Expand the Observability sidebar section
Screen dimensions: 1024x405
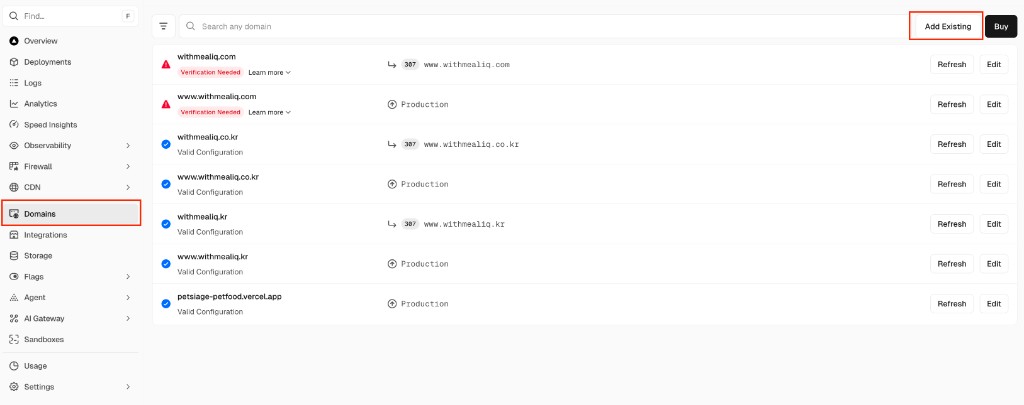[x=128, y=146]
